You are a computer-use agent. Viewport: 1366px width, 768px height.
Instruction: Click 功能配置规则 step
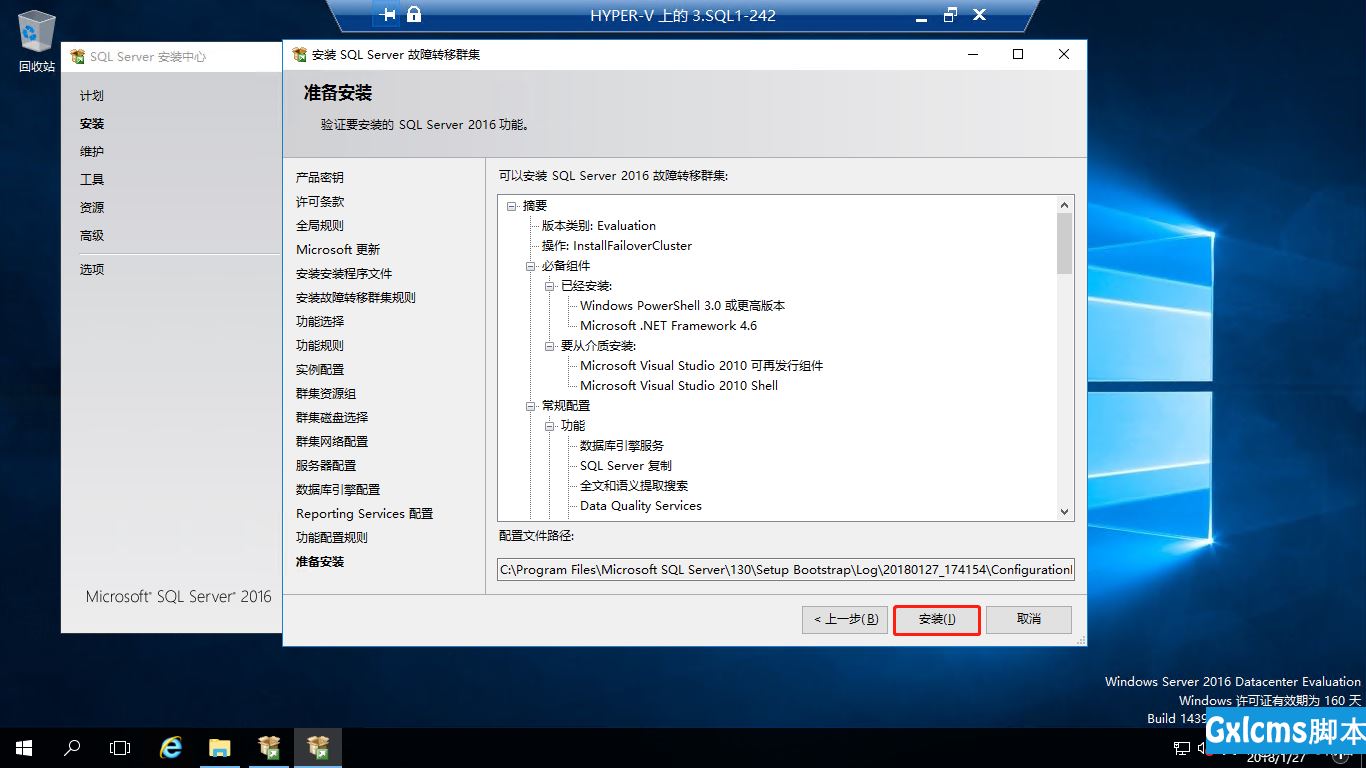click(x=332, y=537)
